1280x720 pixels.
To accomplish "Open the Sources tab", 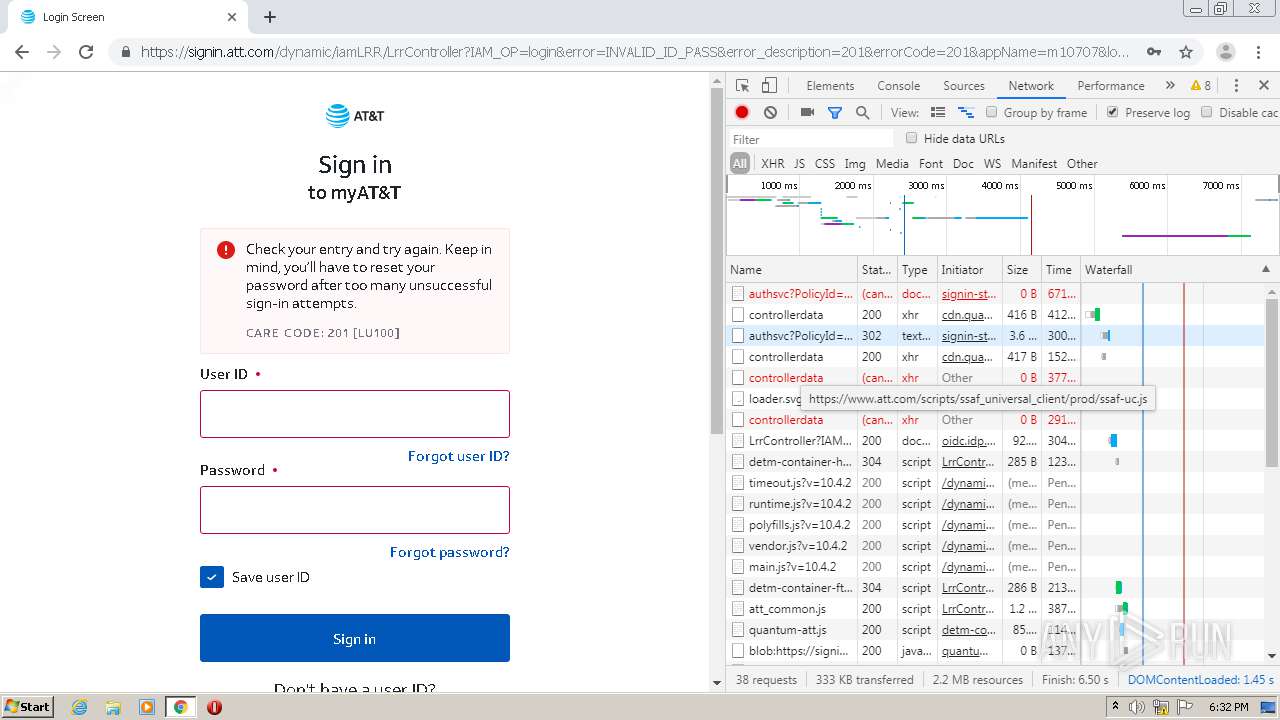I will [x=964, y=86].
